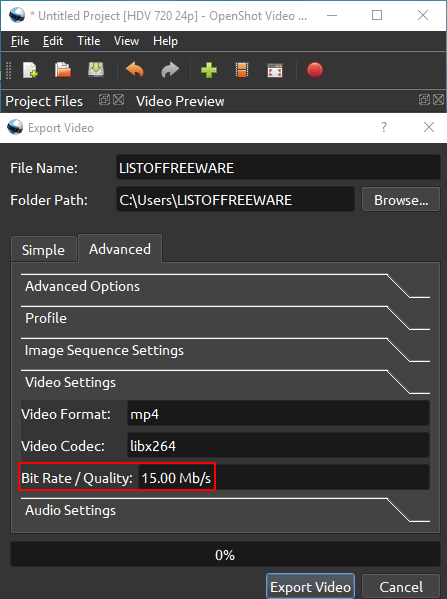This screenshot has height=599, width=447.
Task: Expand the Advanced Options section
Action: tap(225, 287)
